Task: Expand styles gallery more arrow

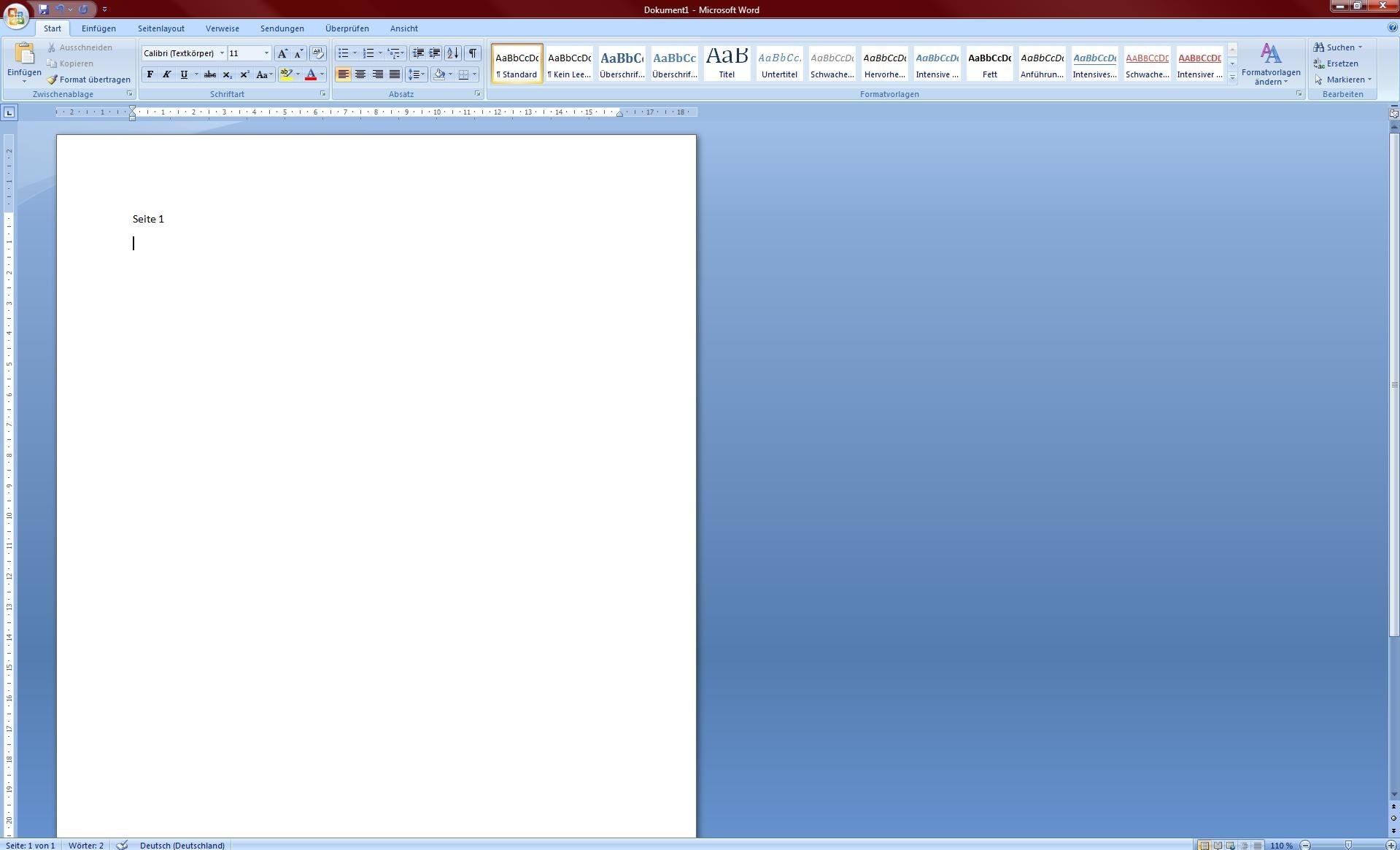Action: point(1232,77)
